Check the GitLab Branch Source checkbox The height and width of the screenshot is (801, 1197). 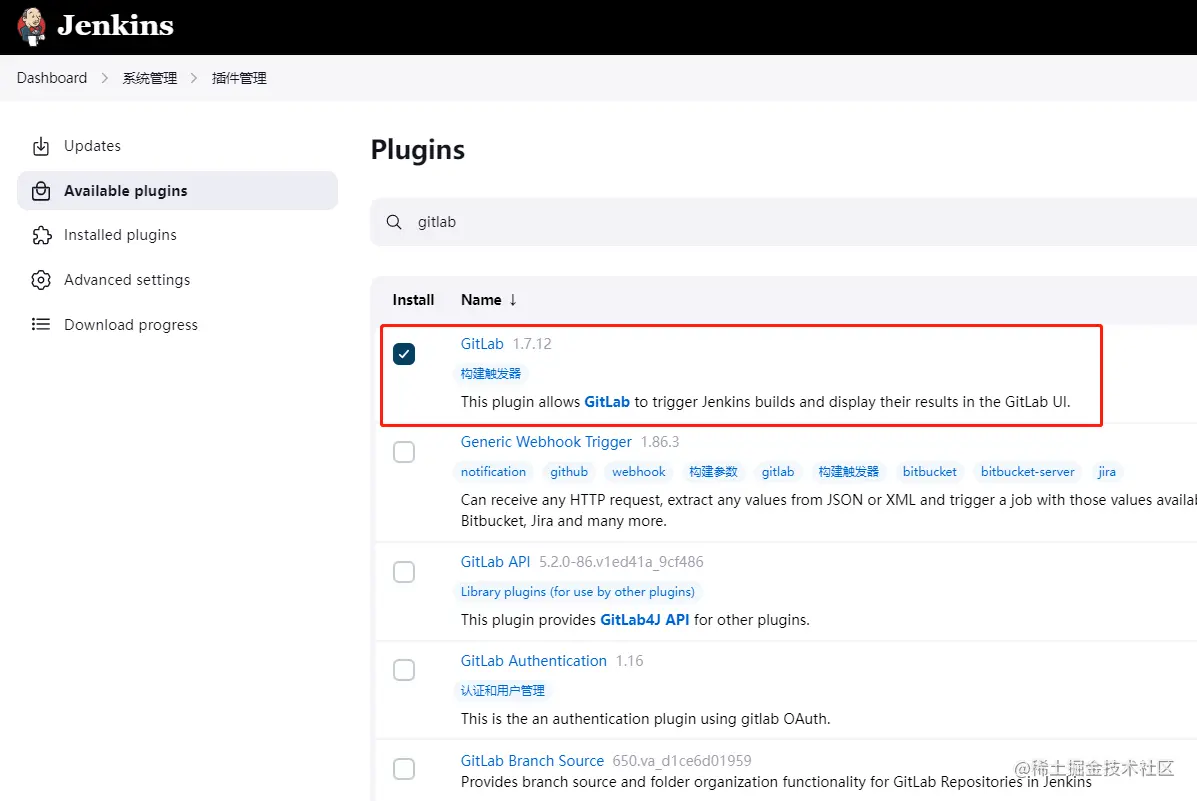[404, 769]
